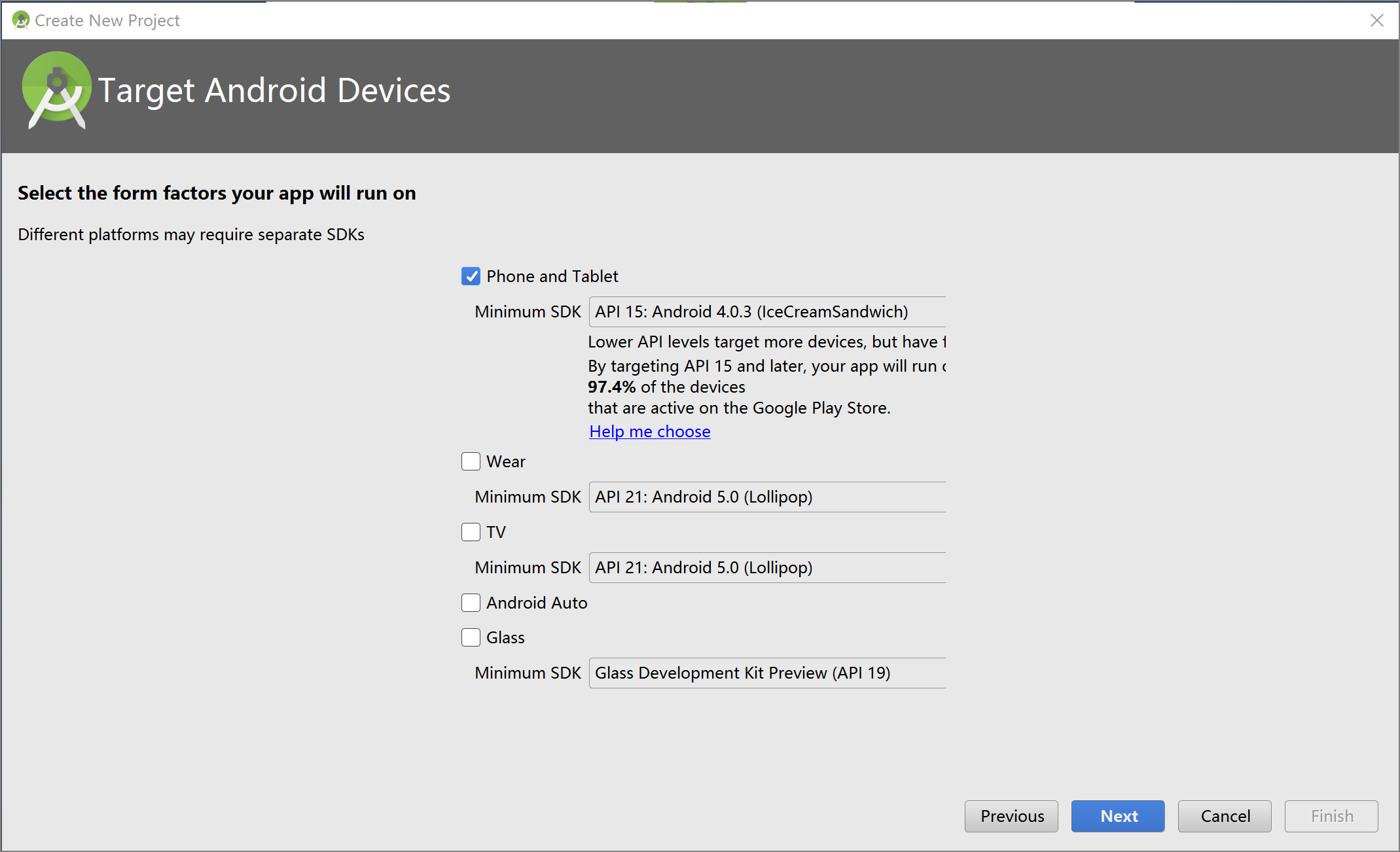Cancel the new project wizard
The width and height of the screenshot is (1400, 852).
point(1225,816)
